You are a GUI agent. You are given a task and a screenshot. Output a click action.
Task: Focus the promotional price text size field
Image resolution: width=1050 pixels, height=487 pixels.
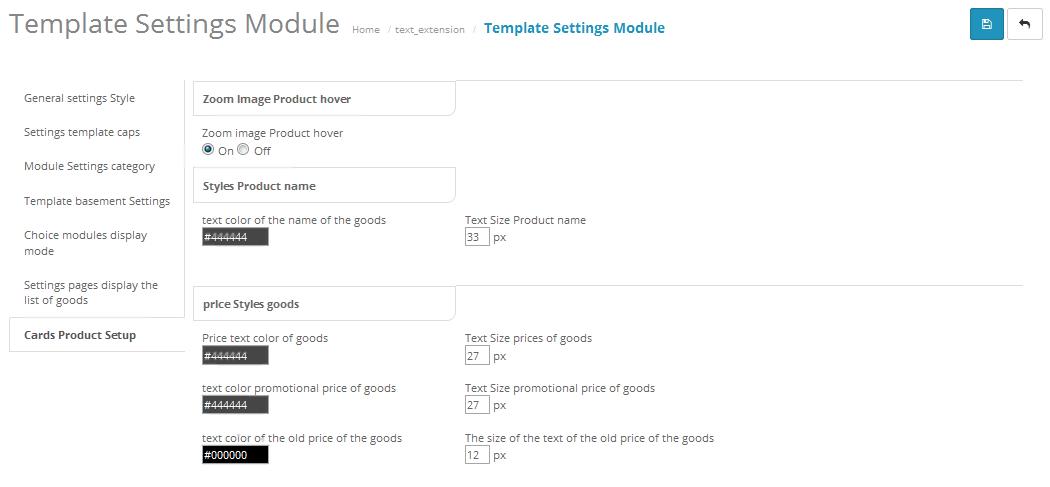click(x=477, y=405)
